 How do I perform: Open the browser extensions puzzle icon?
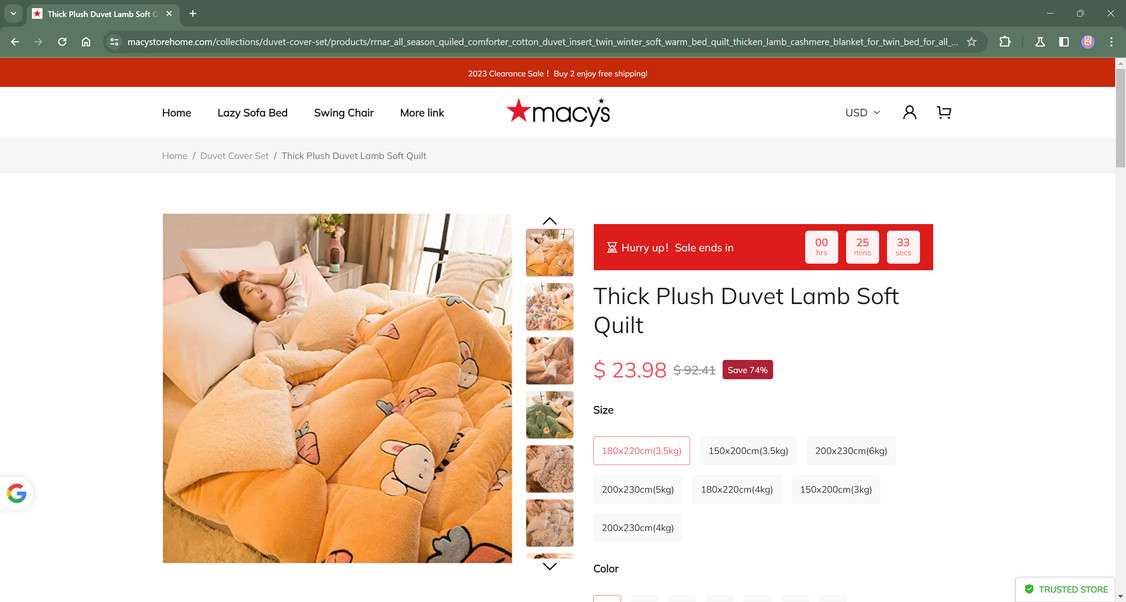coord(1005,42)
